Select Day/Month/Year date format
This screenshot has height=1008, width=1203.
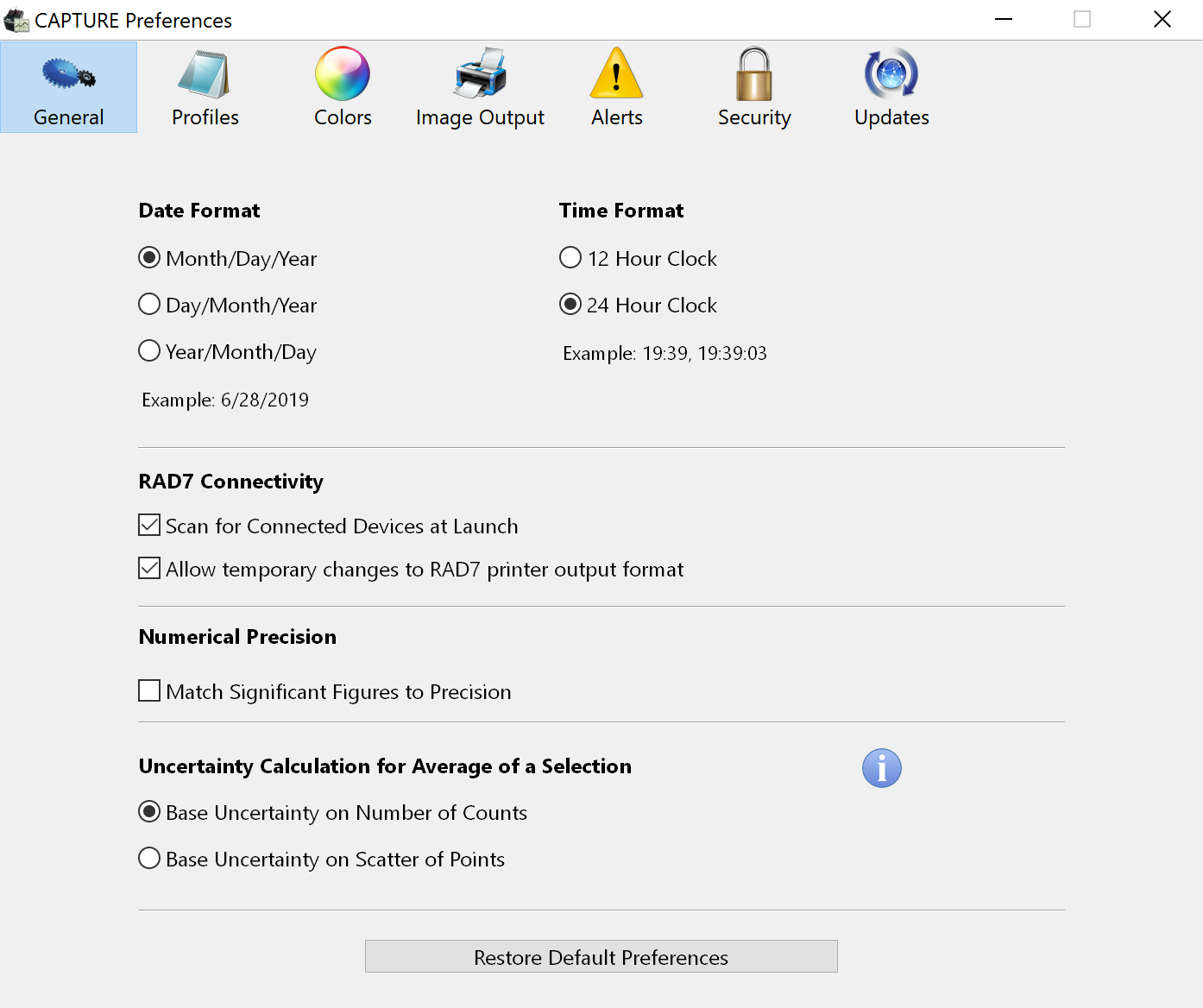149,305
